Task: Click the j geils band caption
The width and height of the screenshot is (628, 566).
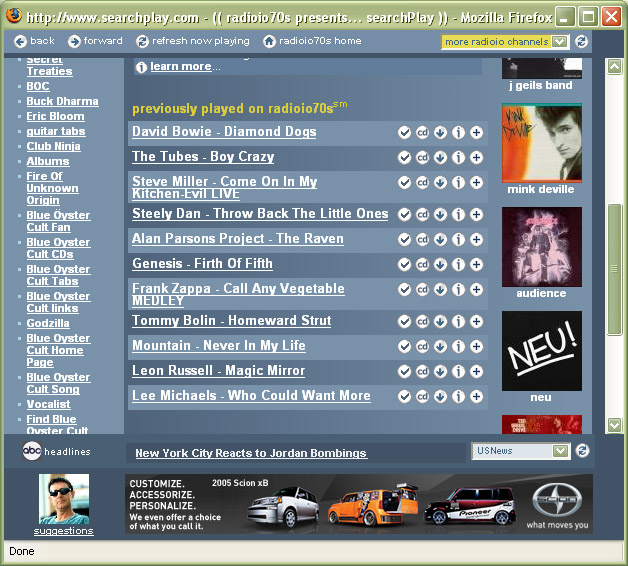Action: tap(541, 85)
